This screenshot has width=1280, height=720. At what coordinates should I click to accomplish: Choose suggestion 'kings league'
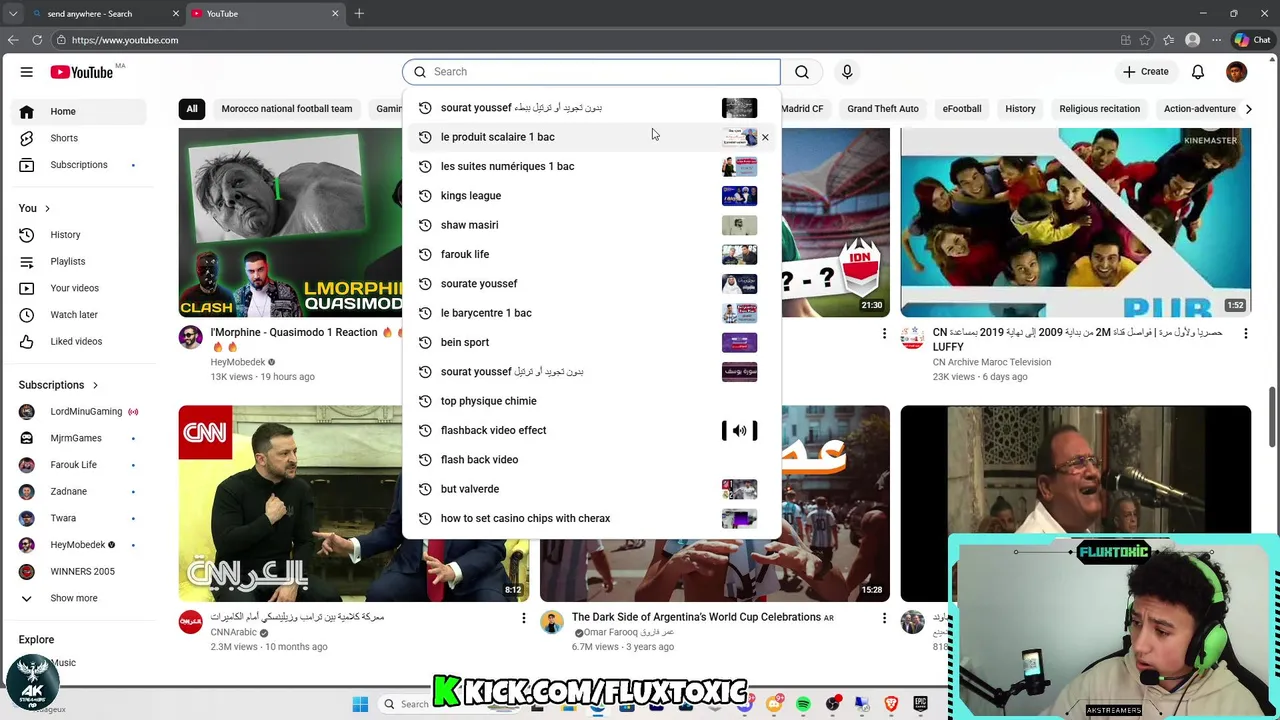(x=590, y=196)
